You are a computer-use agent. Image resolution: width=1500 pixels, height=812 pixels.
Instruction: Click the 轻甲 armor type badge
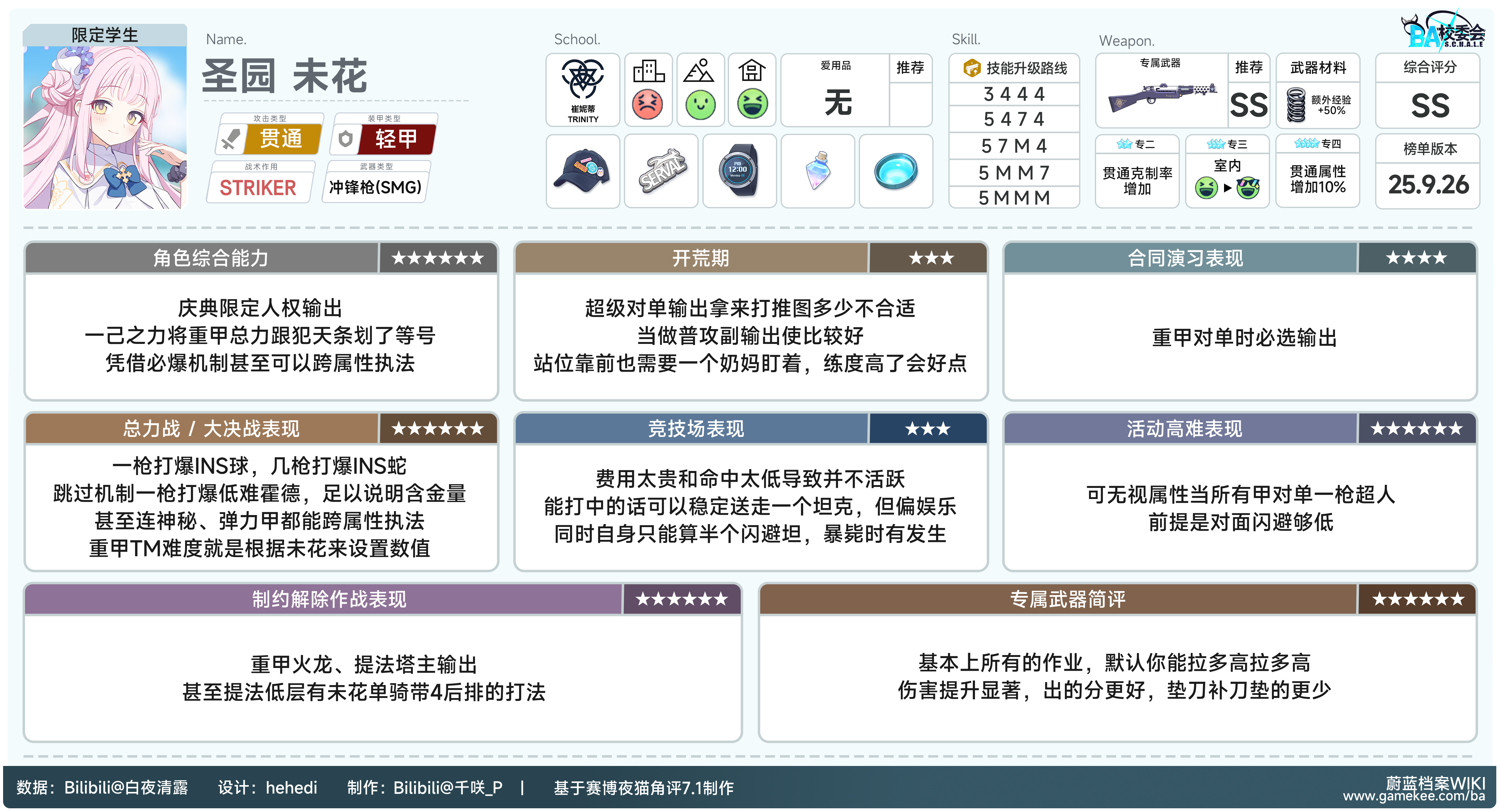click(x=396, y=138)
